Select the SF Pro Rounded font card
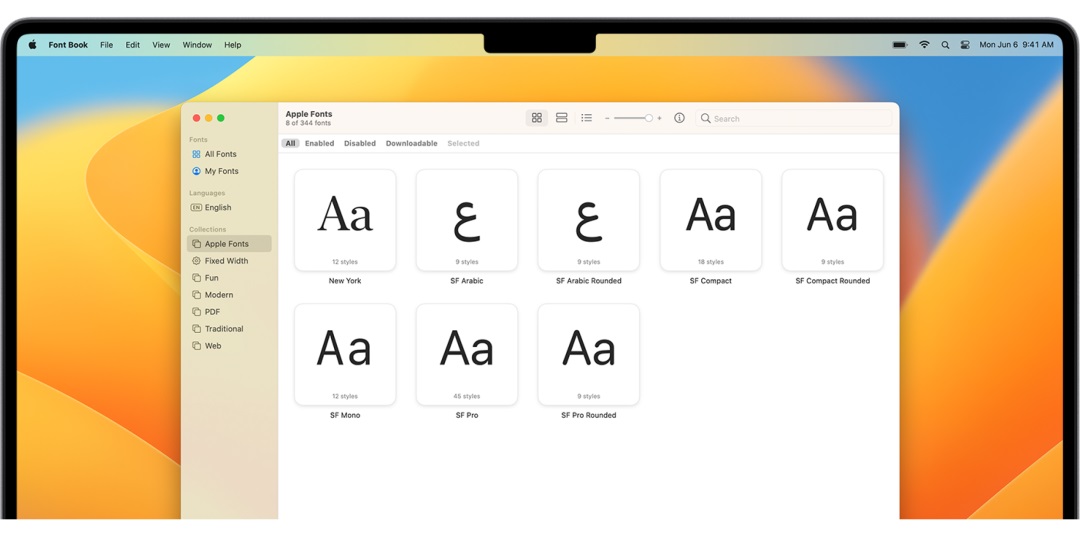This screenshot has height=536, width=1080. point(589,355)
